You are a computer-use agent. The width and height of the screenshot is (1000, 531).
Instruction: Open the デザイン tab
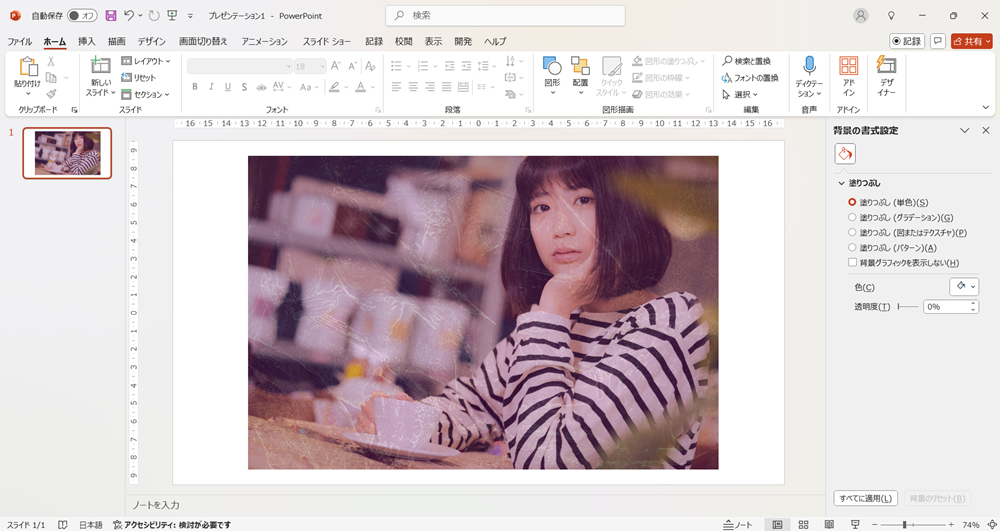151,41
